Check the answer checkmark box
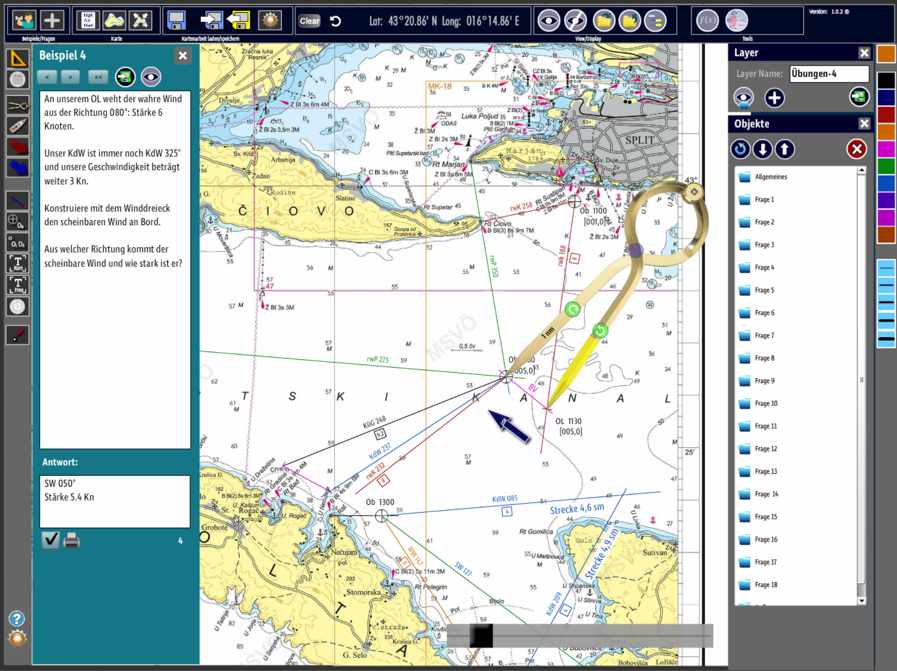897x671 pixels. [51, 541]
